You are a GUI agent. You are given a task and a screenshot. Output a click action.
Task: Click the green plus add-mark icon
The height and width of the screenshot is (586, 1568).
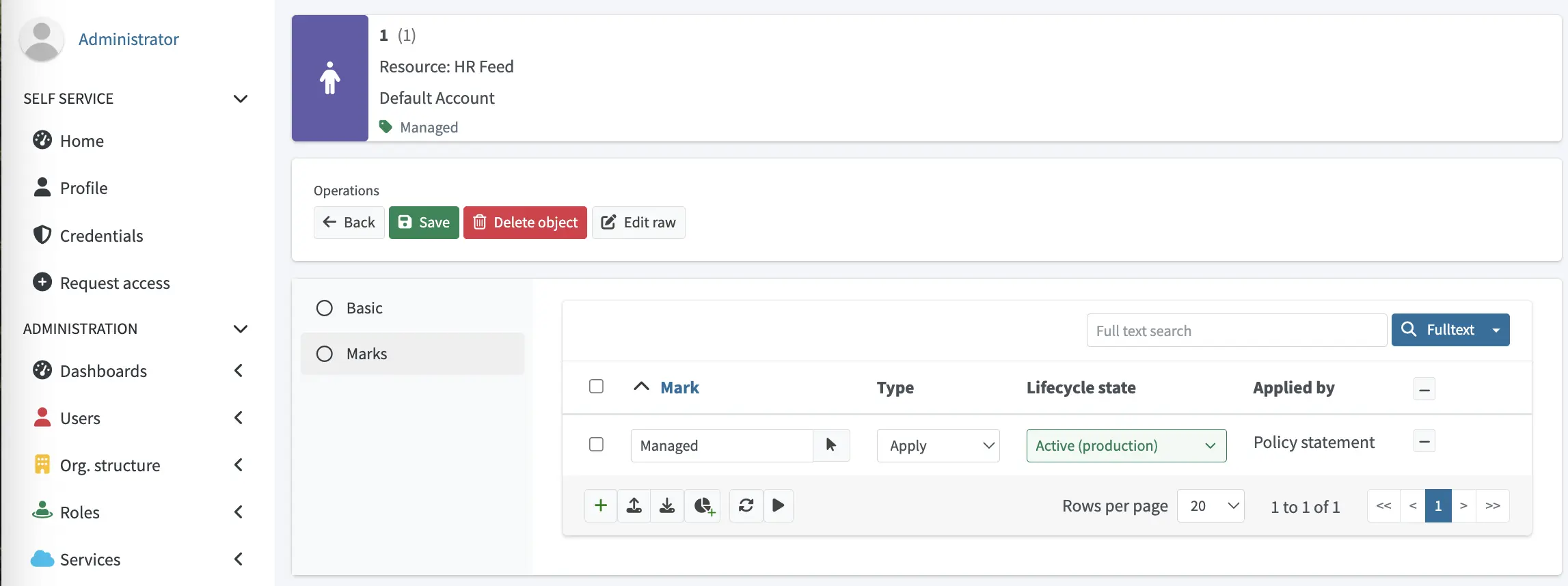[601, 505]
